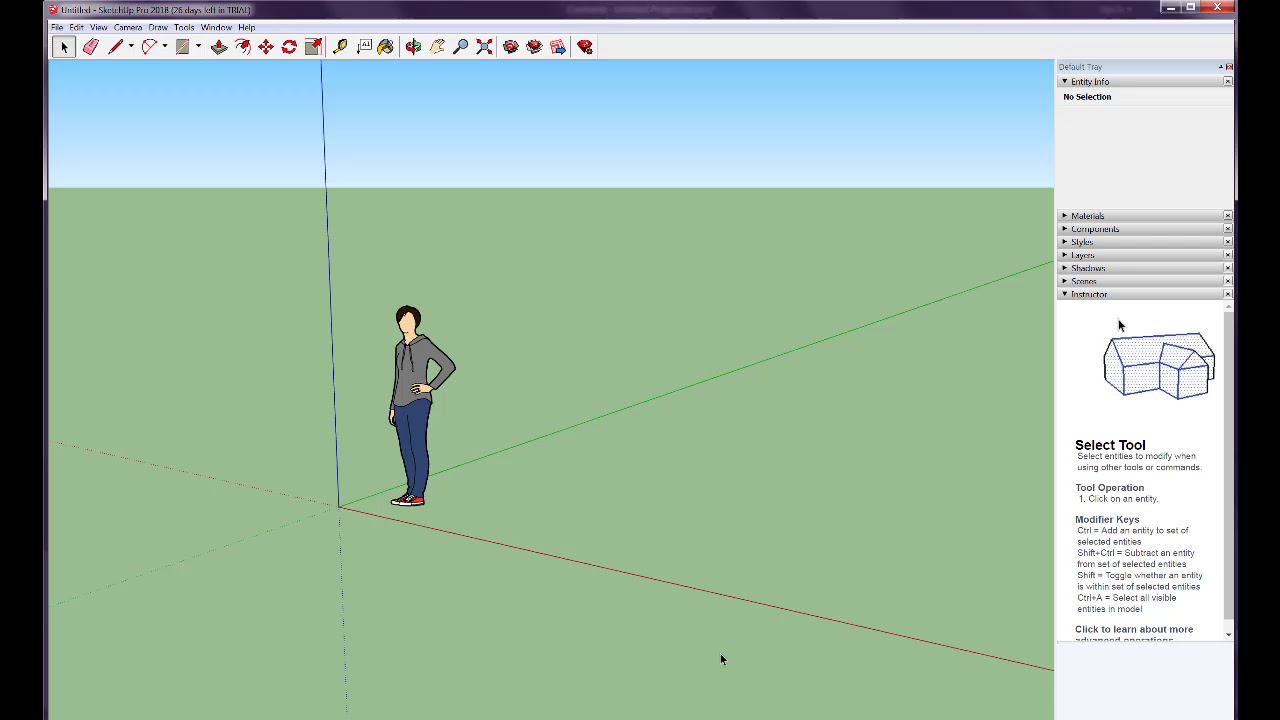The height and width of the screenshot is (720, 1280).
Task: Pick the Eraser tool
Action: 90,47
